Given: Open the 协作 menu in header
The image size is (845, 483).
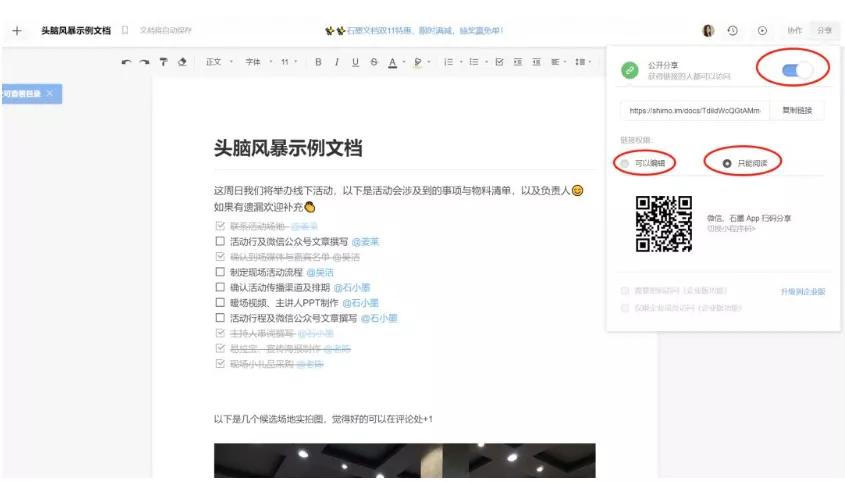Looking at the screenshot, I should (x=795, y=31).
